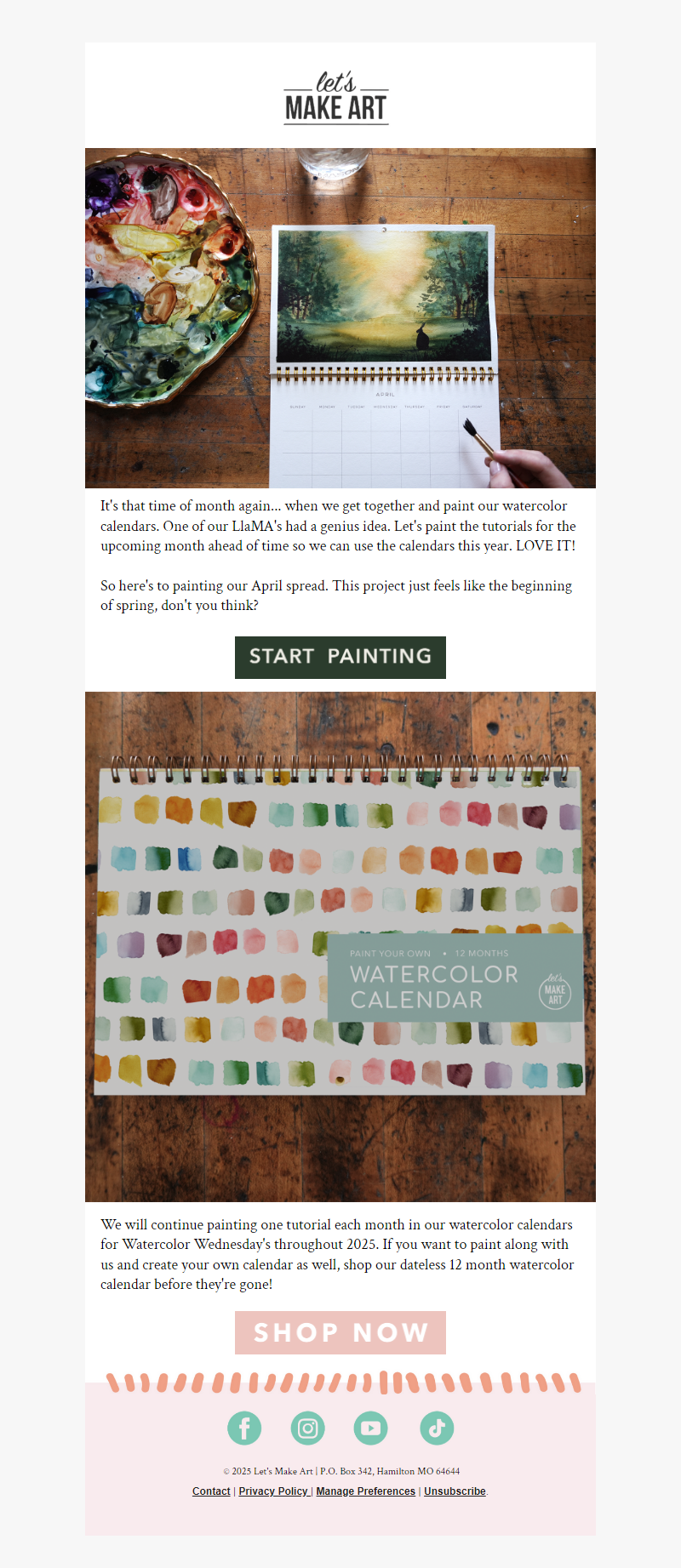
Task: Visit the YouTube channel icon
Action: click(x=371, y=1428)
